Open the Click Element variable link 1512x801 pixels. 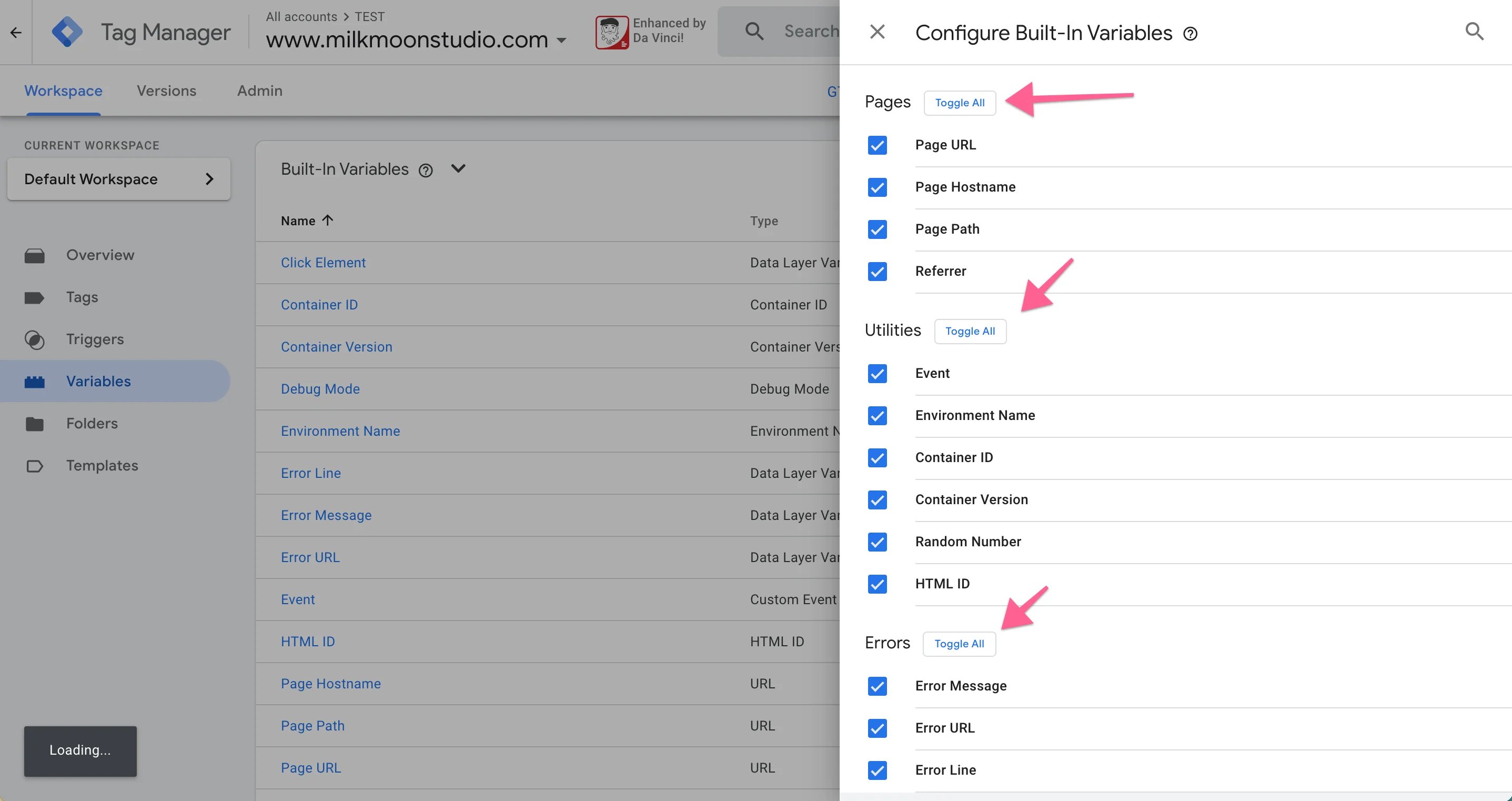[324, 263]
